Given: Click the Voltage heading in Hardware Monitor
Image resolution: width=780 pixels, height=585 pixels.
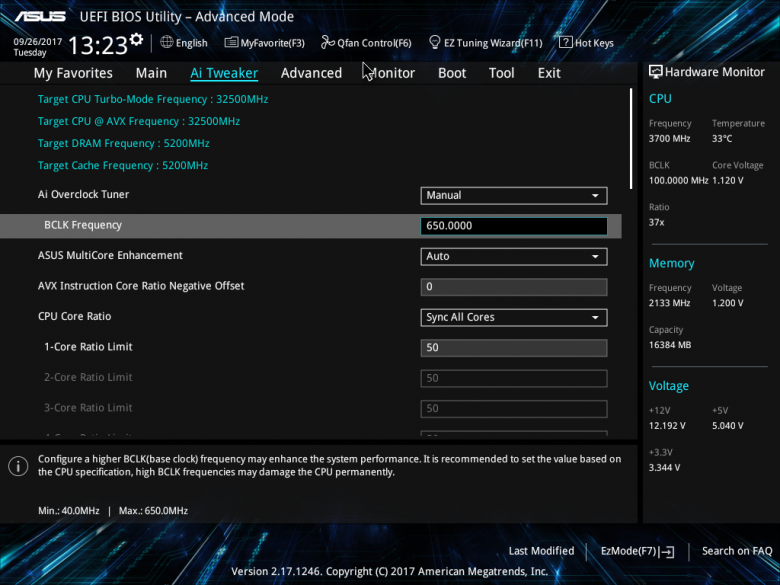Looking at the screenshot, I should [x=669, y=386].
